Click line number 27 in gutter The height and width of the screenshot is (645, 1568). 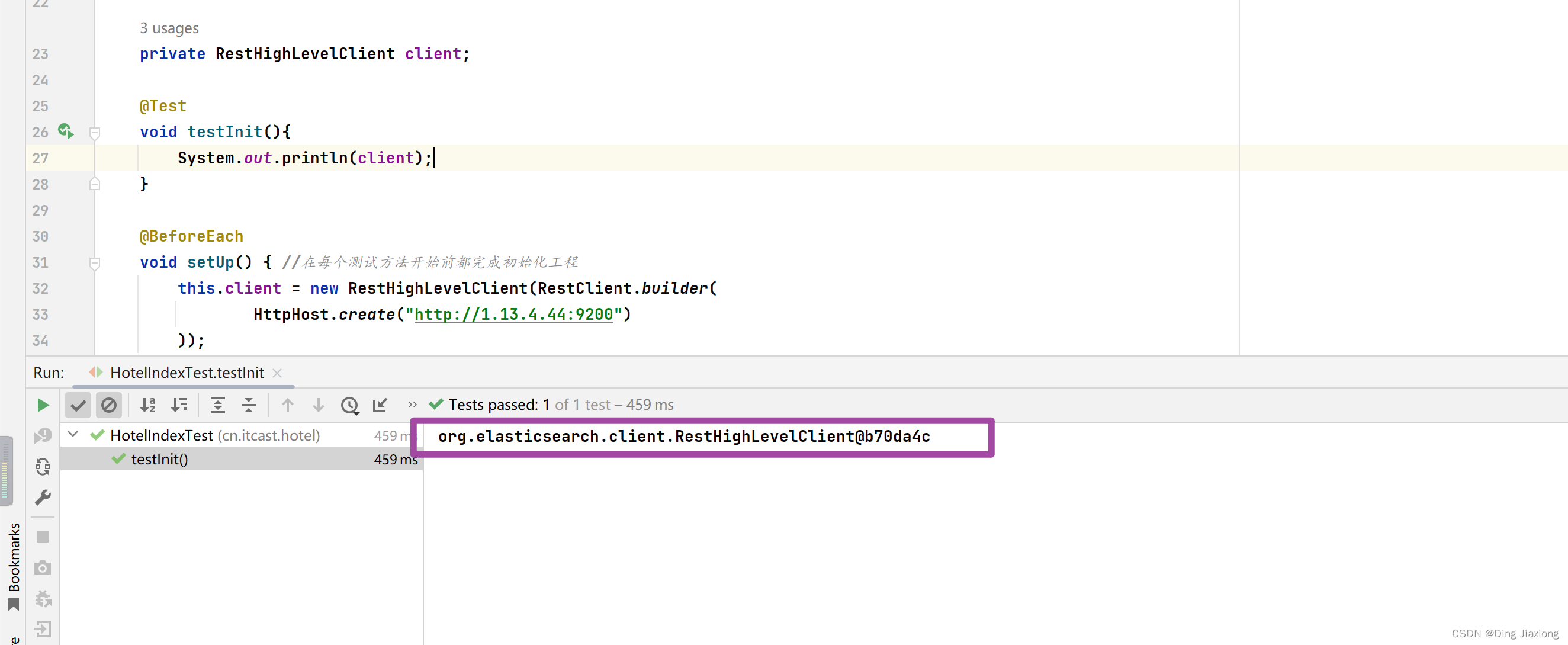pos(40,158)
